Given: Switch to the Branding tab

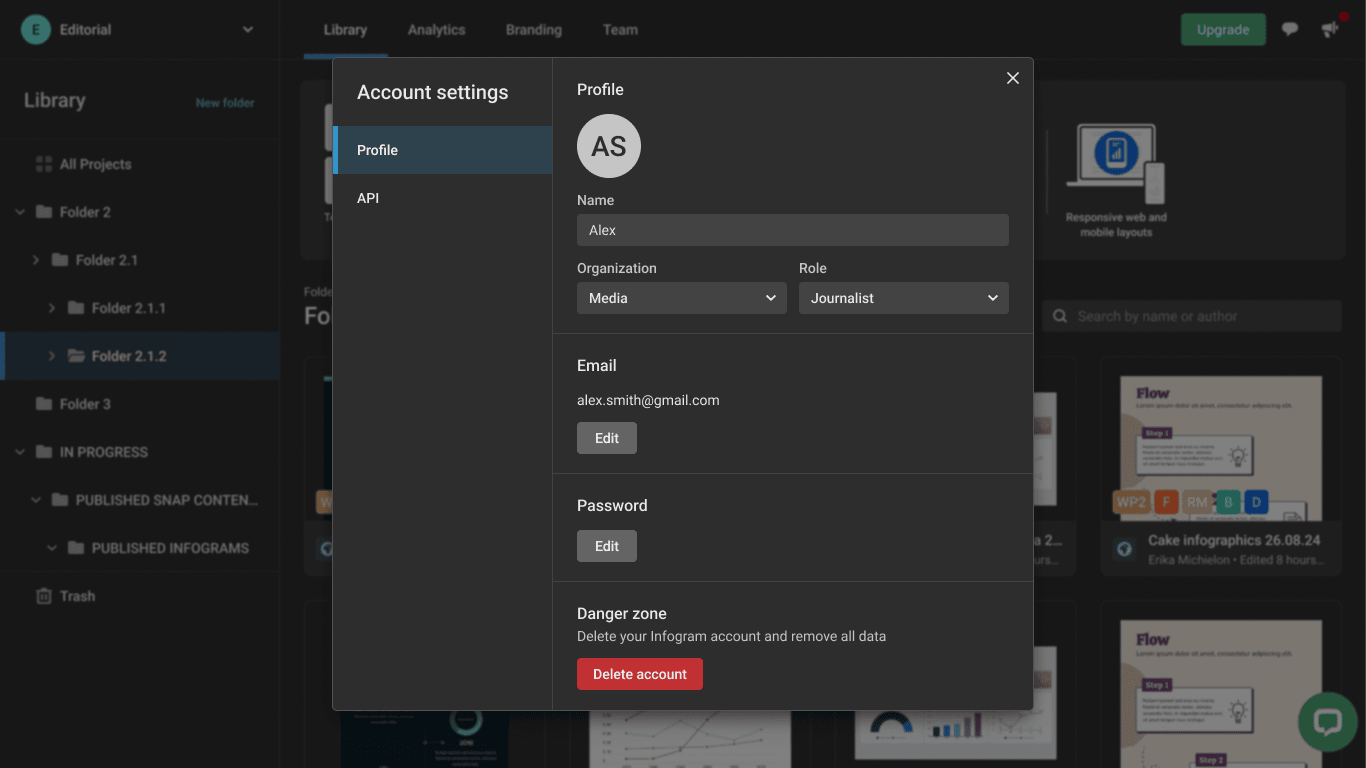Looking at the screenshot, I should [x=534, y=30].
